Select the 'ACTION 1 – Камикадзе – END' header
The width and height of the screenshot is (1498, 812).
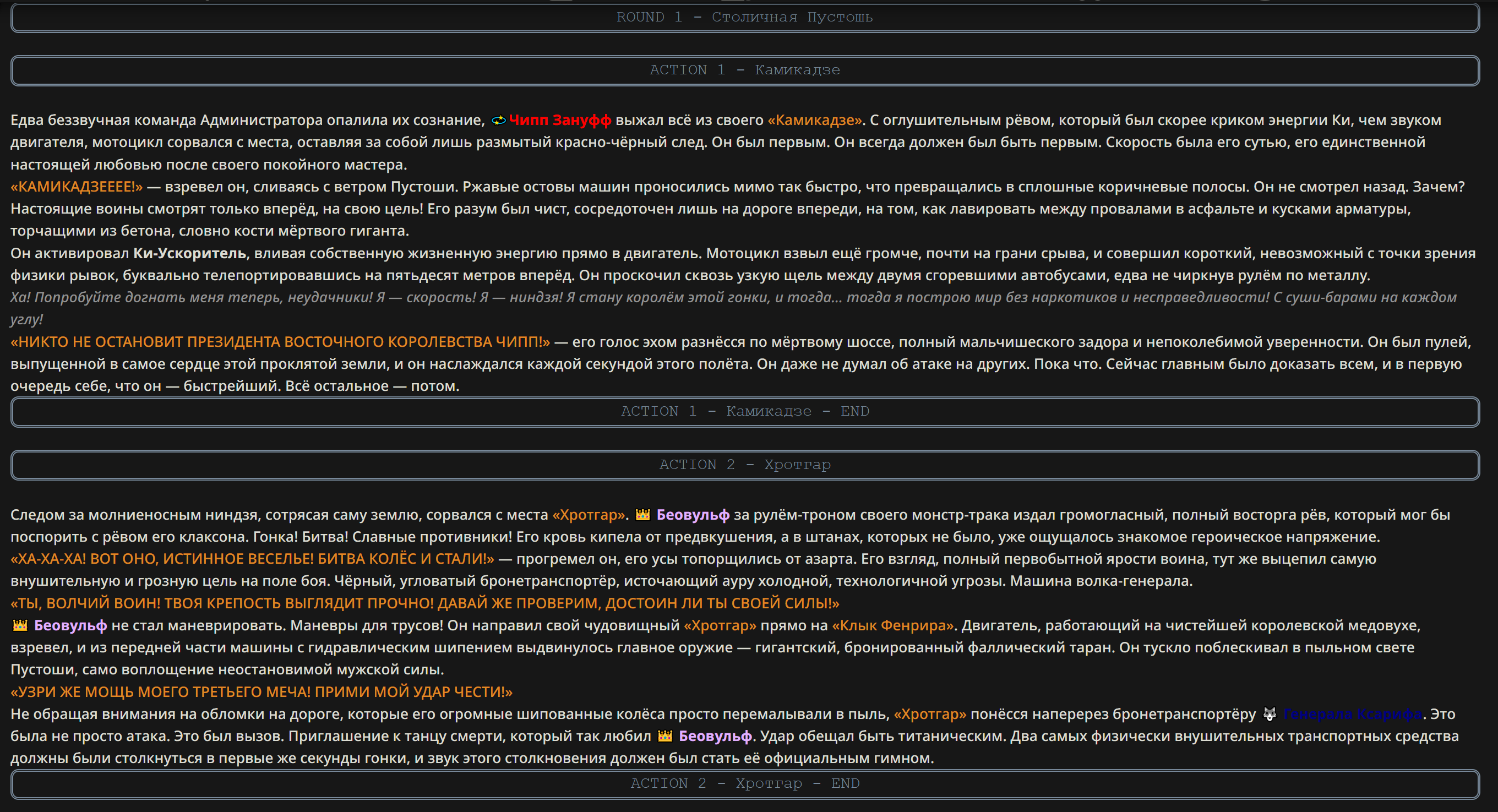[745, 412]
